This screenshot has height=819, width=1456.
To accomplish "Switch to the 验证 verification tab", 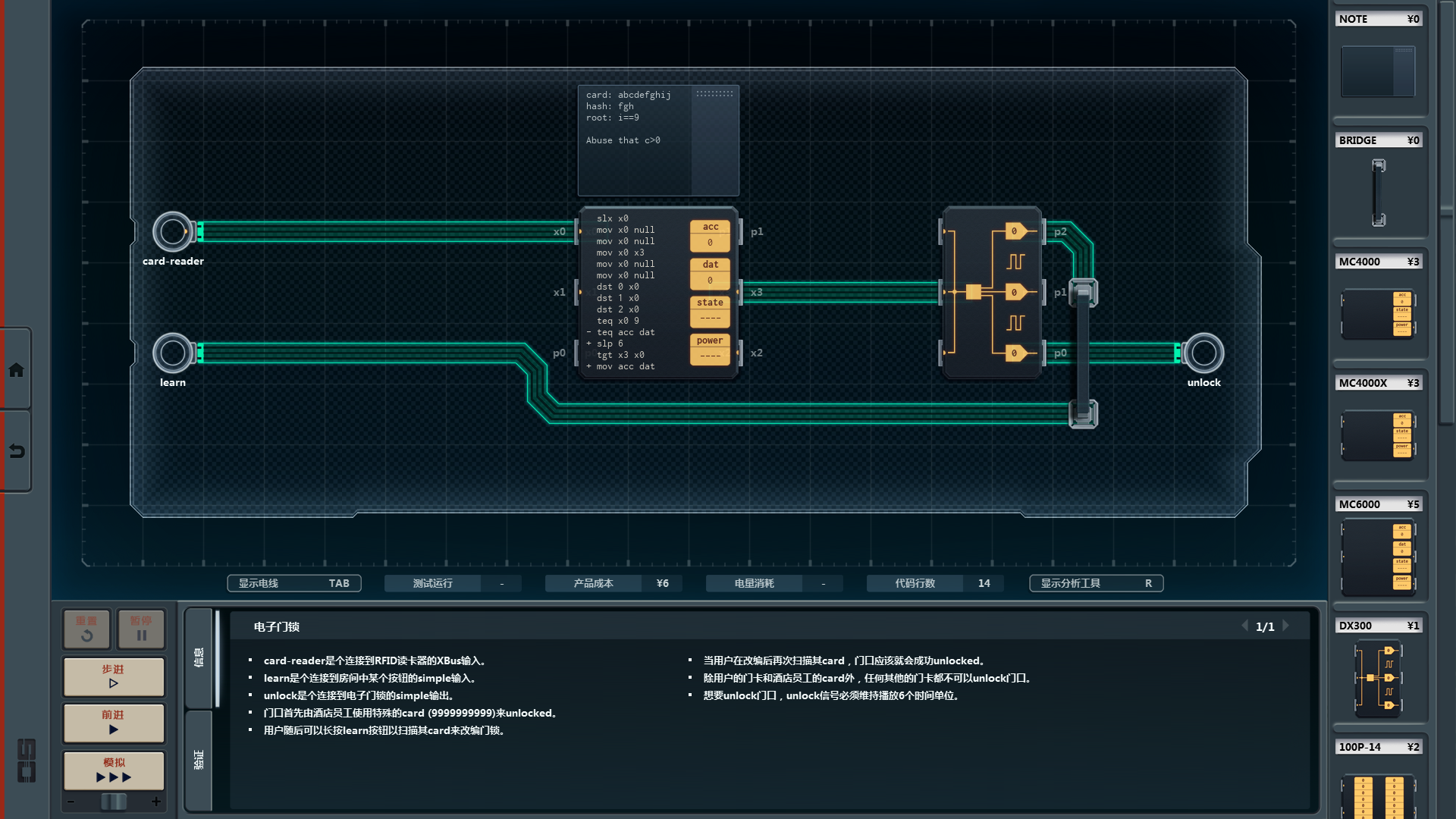I will [199, 760].
